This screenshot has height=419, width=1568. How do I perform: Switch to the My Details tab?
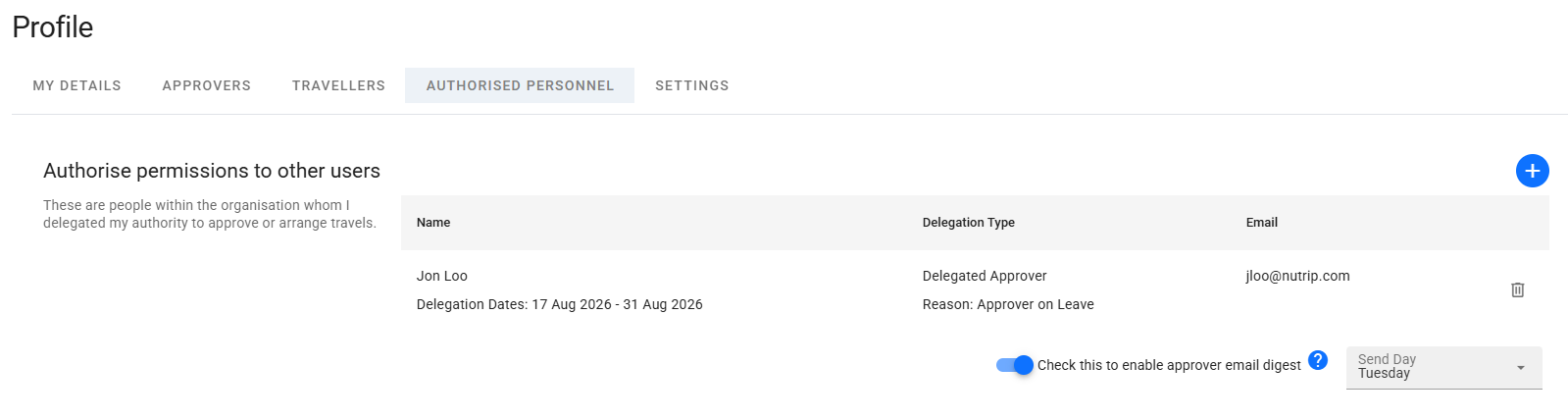coord(76,85)
